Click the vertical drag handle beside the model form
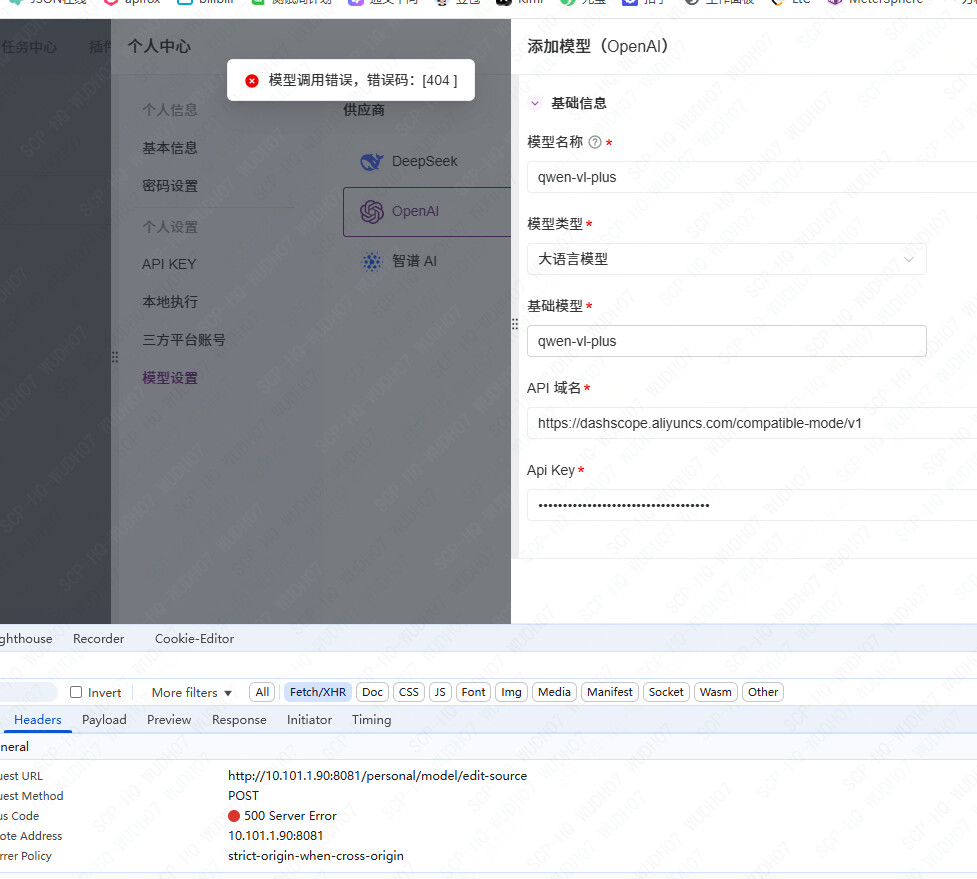Screen dimensions: 977x879 (515, 324)
